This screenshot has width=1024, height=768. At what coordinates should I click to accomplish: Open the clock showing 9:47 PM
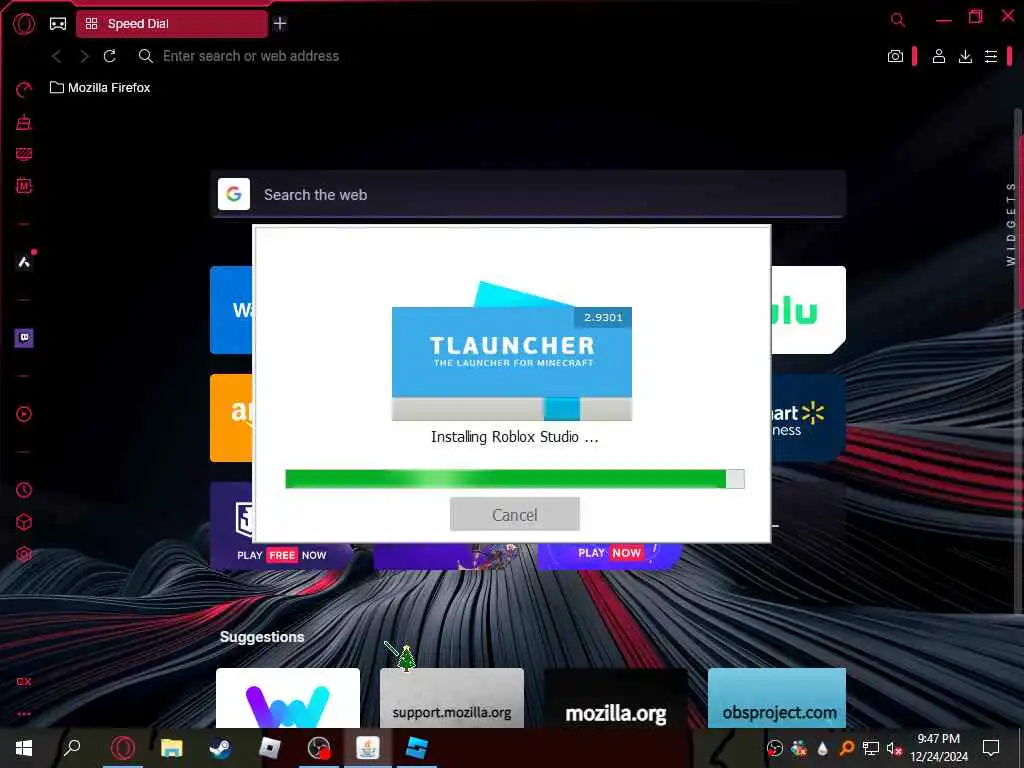coord(939,748)
